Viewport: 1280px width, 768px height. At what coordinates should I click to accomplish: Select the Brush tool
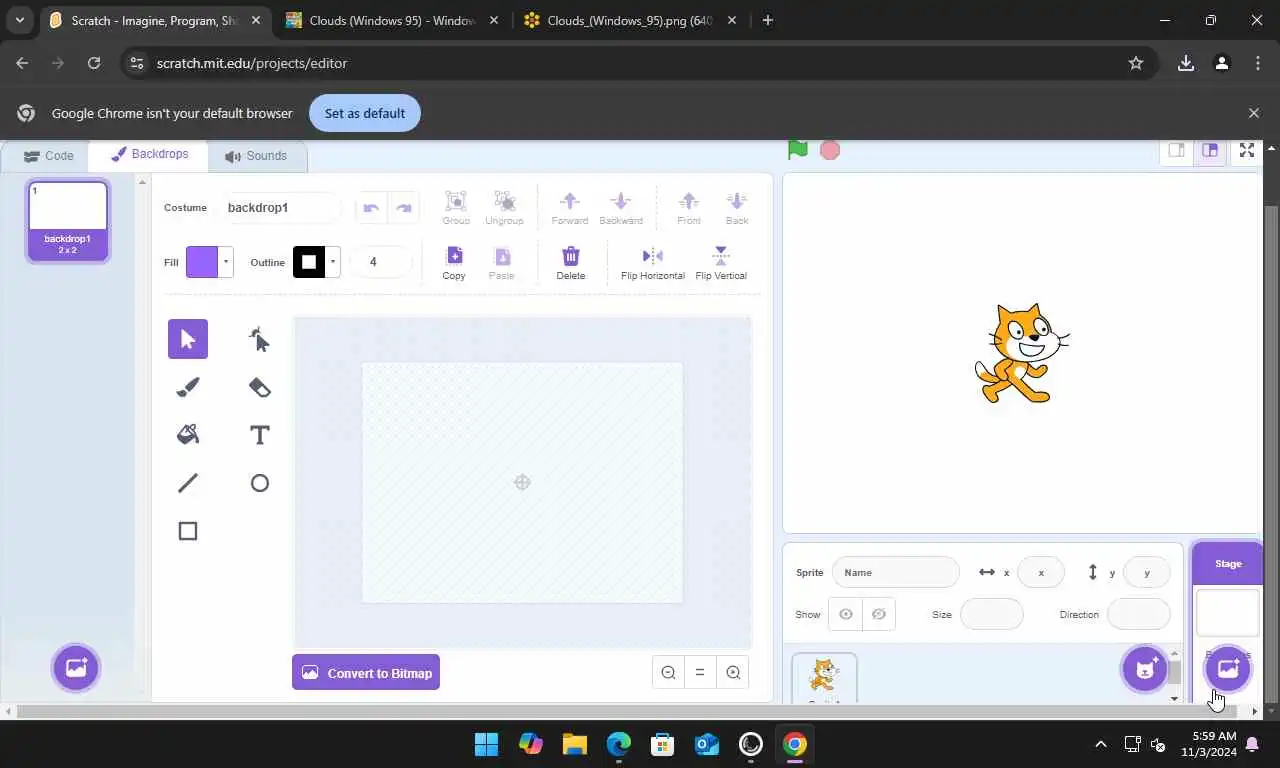tap(188, 387)
